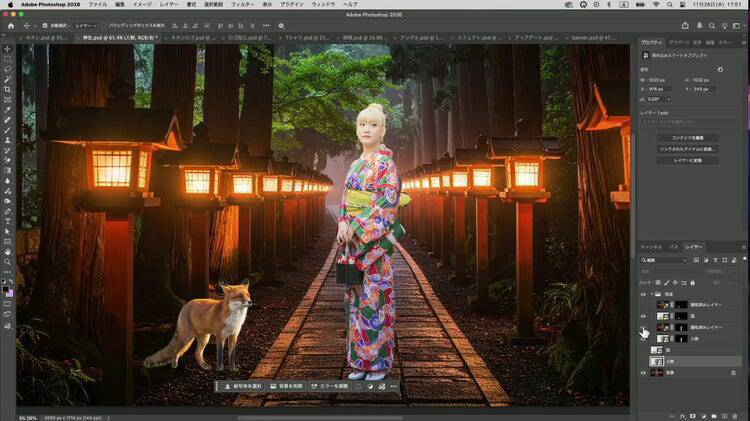Switch to the パス panel tab
The width and height of the screenshot is (750, 421).
click(673, 247)
